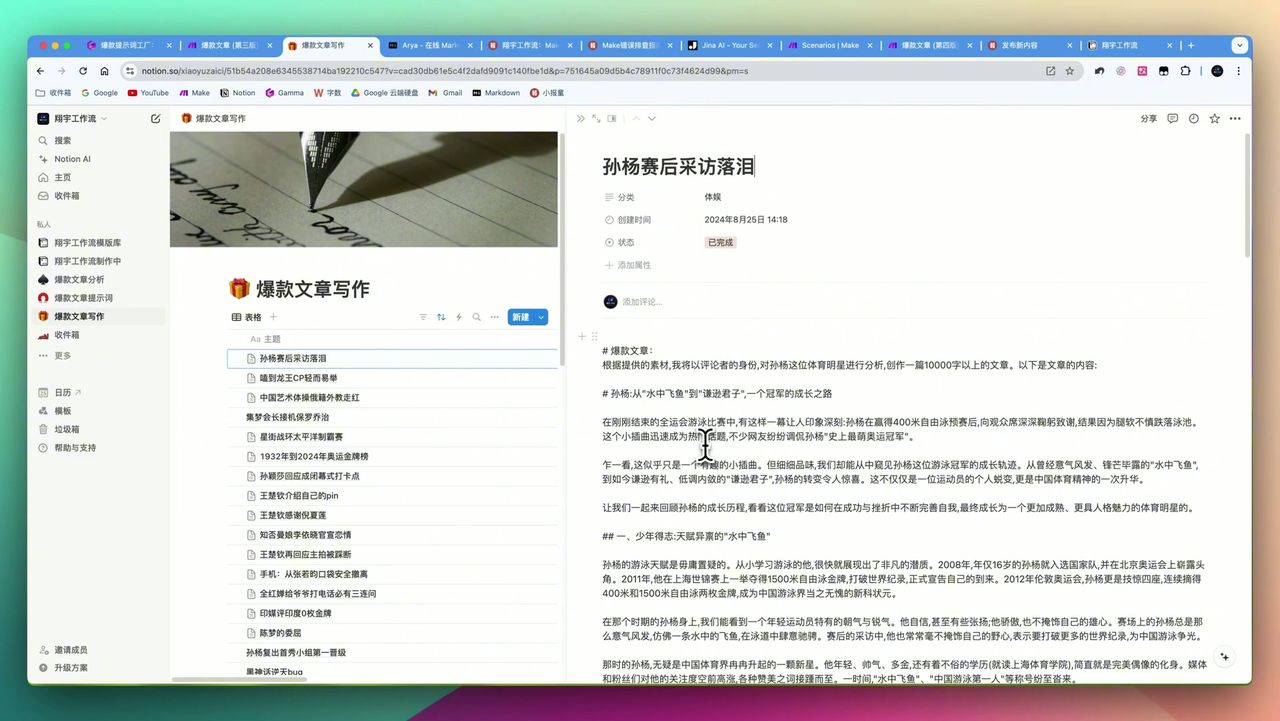This screenshot has height=721, width=1280.
Task: Click the 分享 (Share) button
Action: pos(1147,118)
